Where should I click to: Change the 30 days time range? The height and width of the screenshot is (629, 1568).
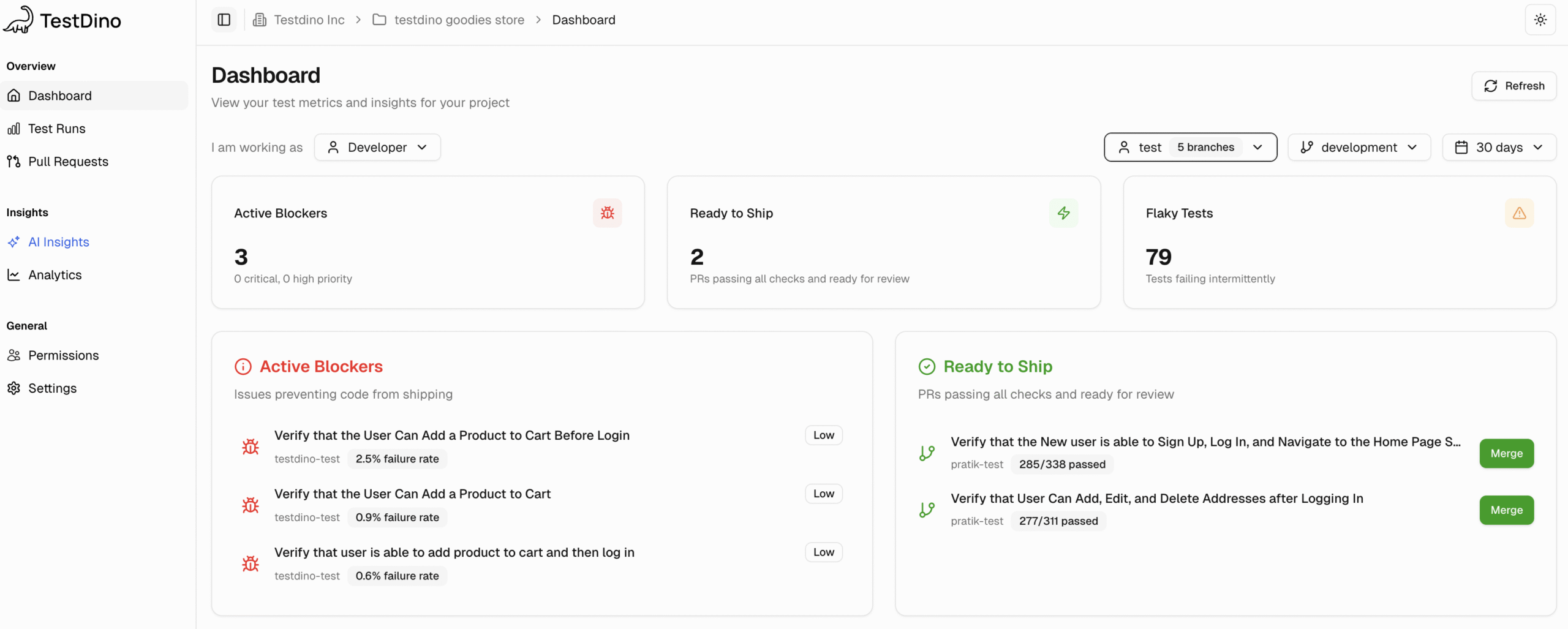tap(1499, 147)
